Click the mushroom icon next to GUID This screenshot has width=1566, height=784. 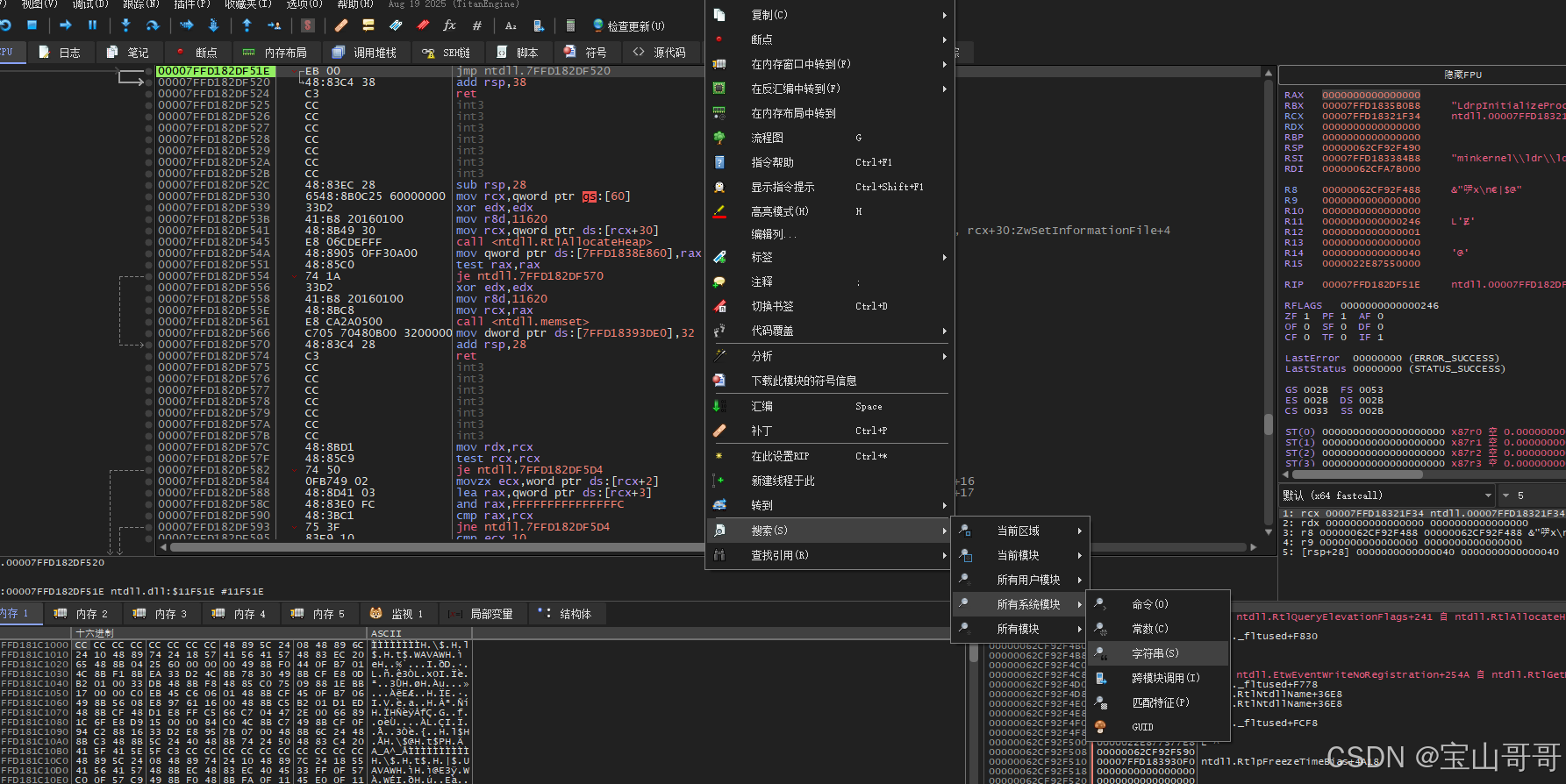(x=1100, y=727)
